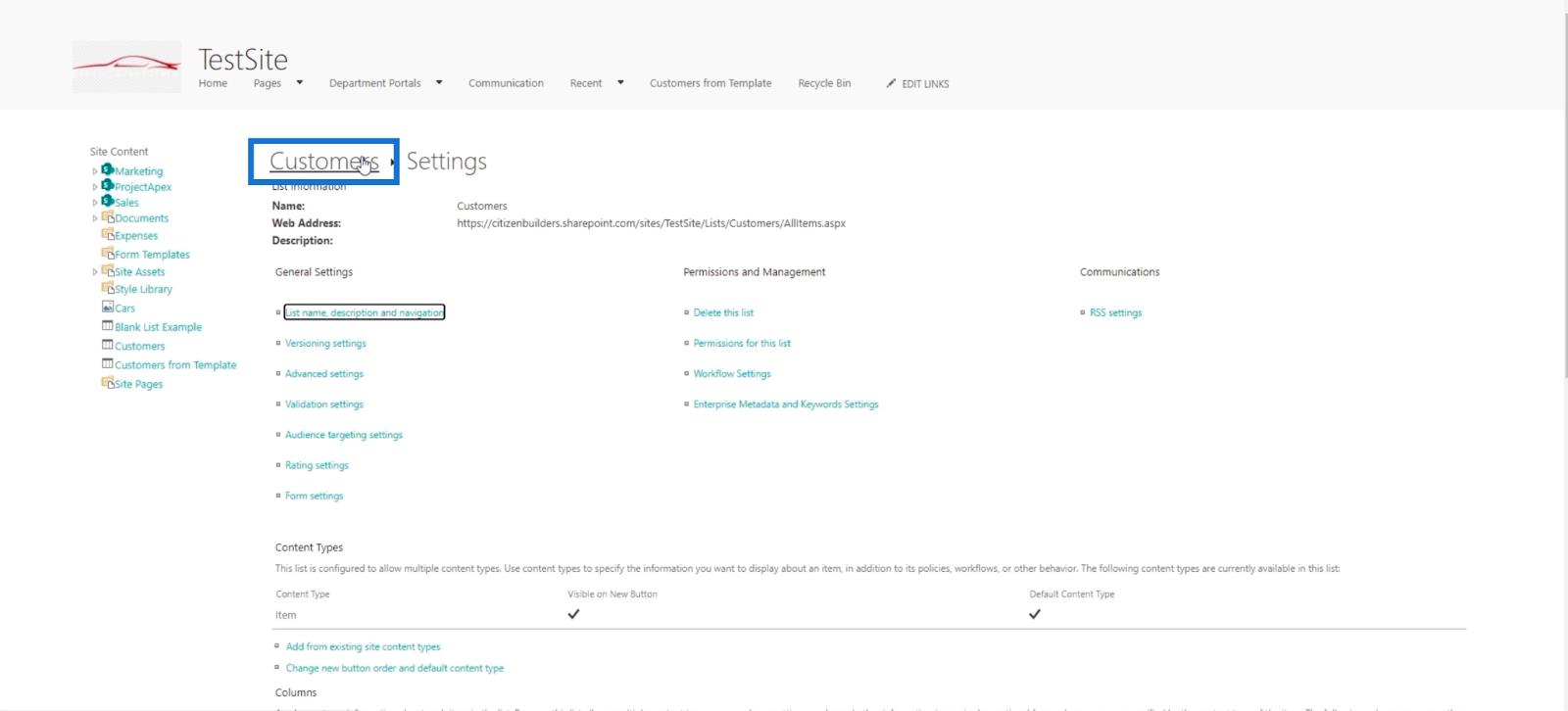Open Customers from Template in top navigation
Screen dimensions: 1568x711
click(710, 83)
